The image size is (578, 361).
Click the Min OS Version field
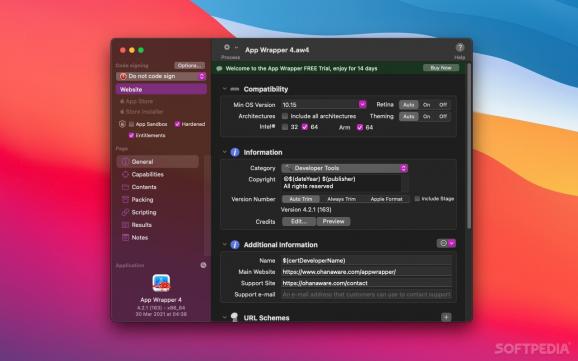pyautogui.click(x=320, y=105)
